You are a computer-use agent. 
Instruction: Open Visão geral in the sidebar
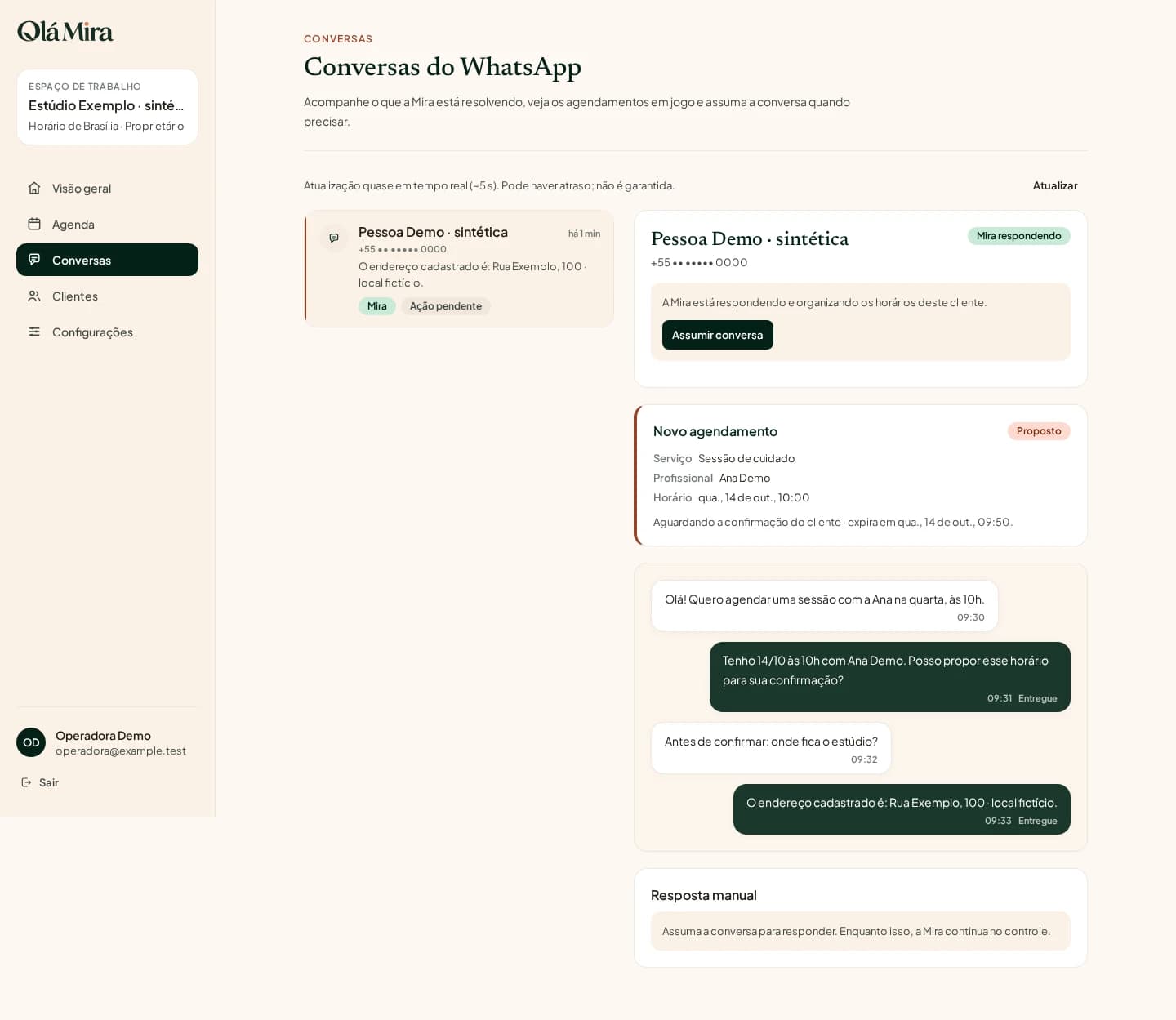click(107, 188)
